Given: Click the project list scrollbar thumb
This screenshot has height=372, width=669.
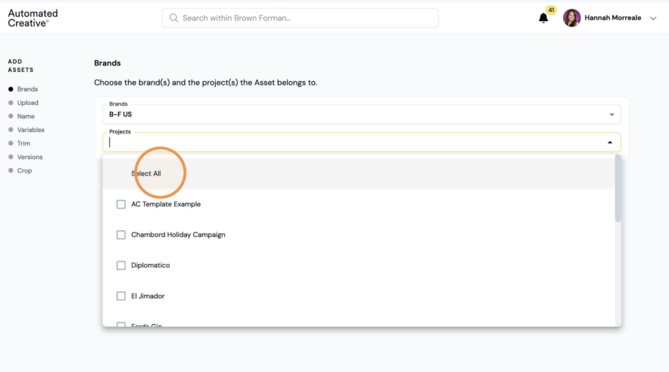Looking at the screenshot, I should (618, 188).
